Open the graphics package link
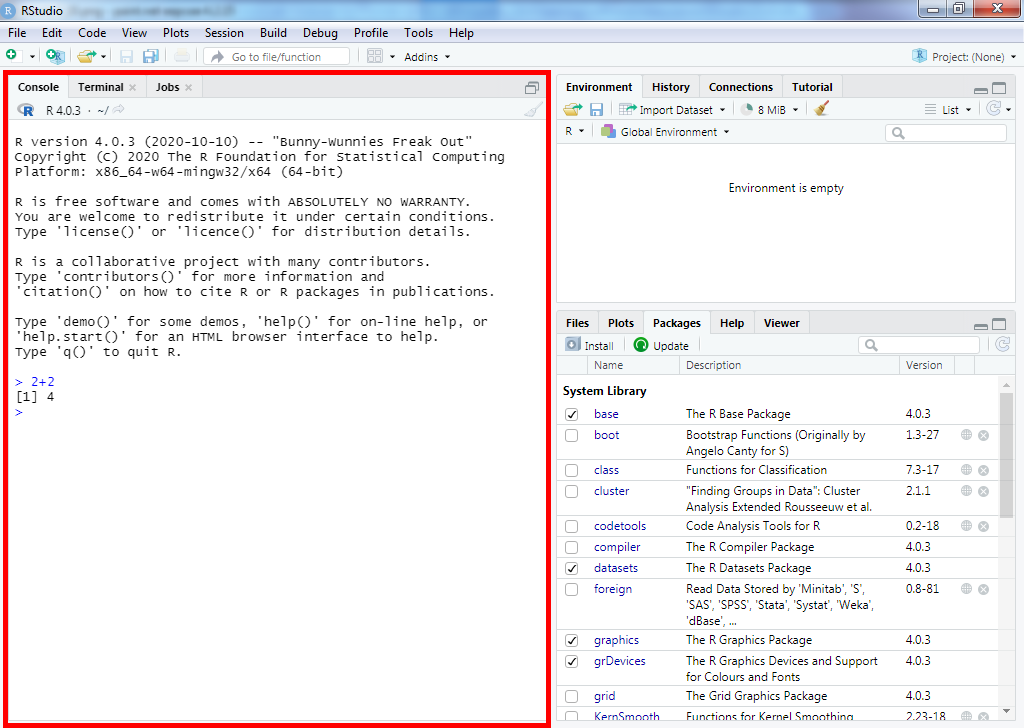This screenshot has height=728, width=1024. coord(616,640)
